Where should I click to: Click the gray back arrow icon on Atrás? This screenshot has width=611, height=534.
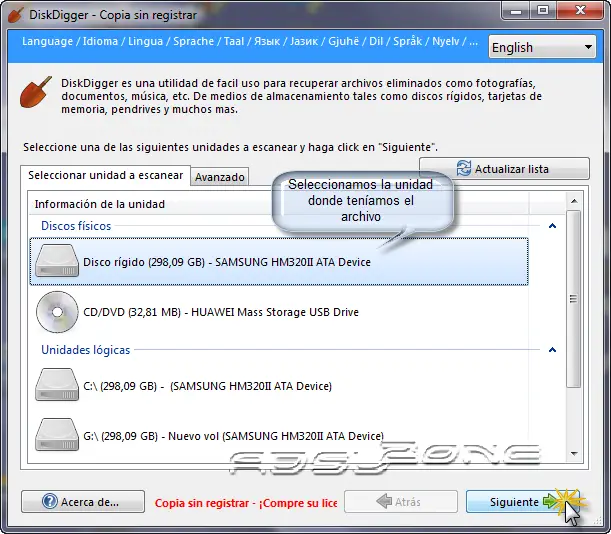pos(384,501)
